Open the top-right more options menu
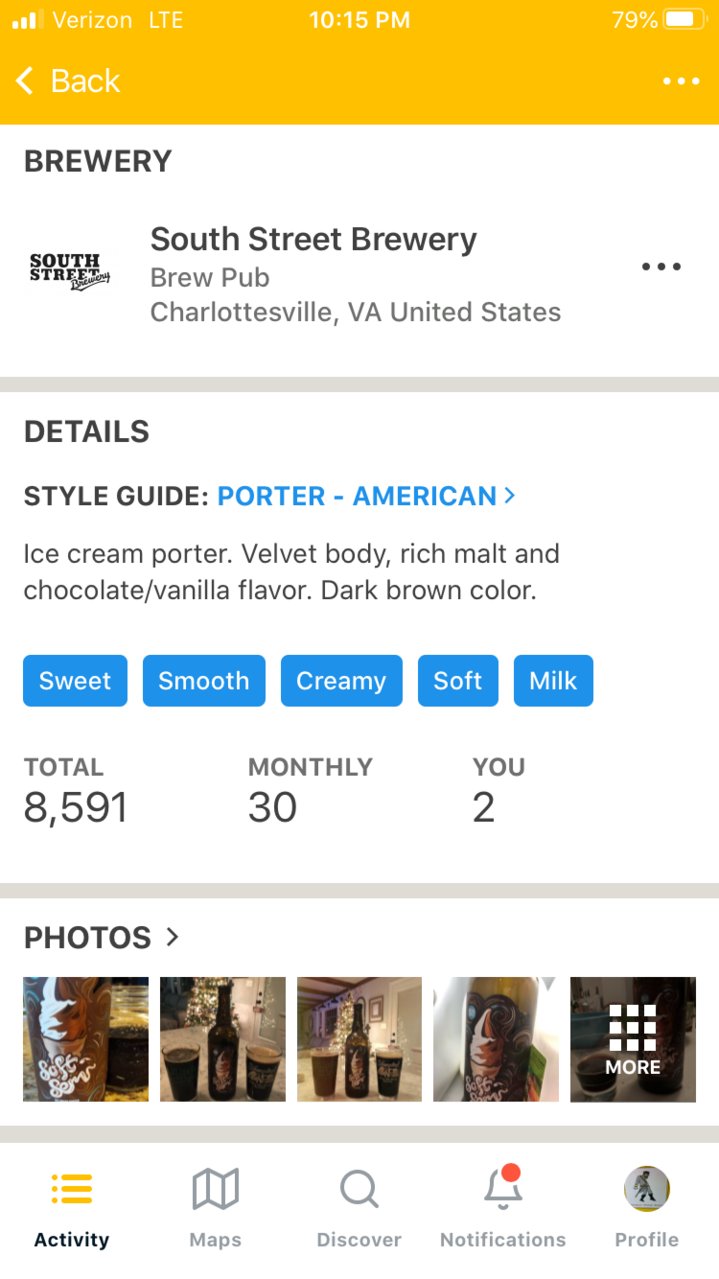The height and width of the screenshot is (1279, 719). point(681,81)
